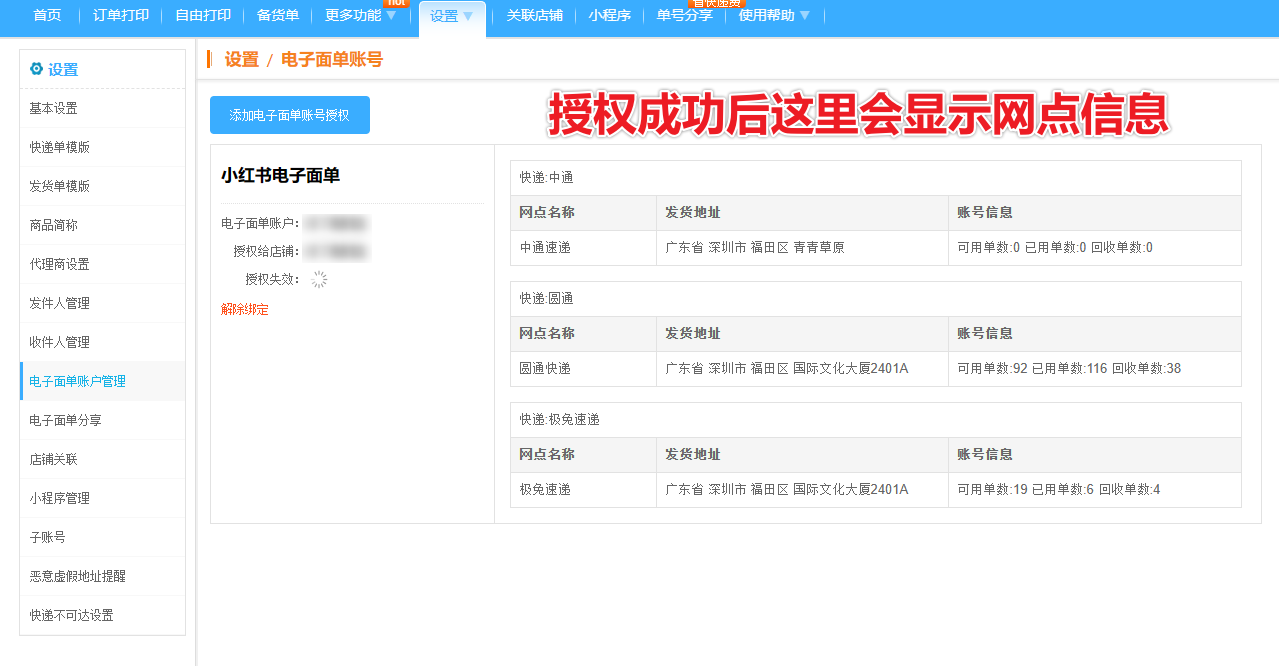Go to 发件人管理 in the sidebar
This screenshot has height=666, width=1279.
coord(102,303)
